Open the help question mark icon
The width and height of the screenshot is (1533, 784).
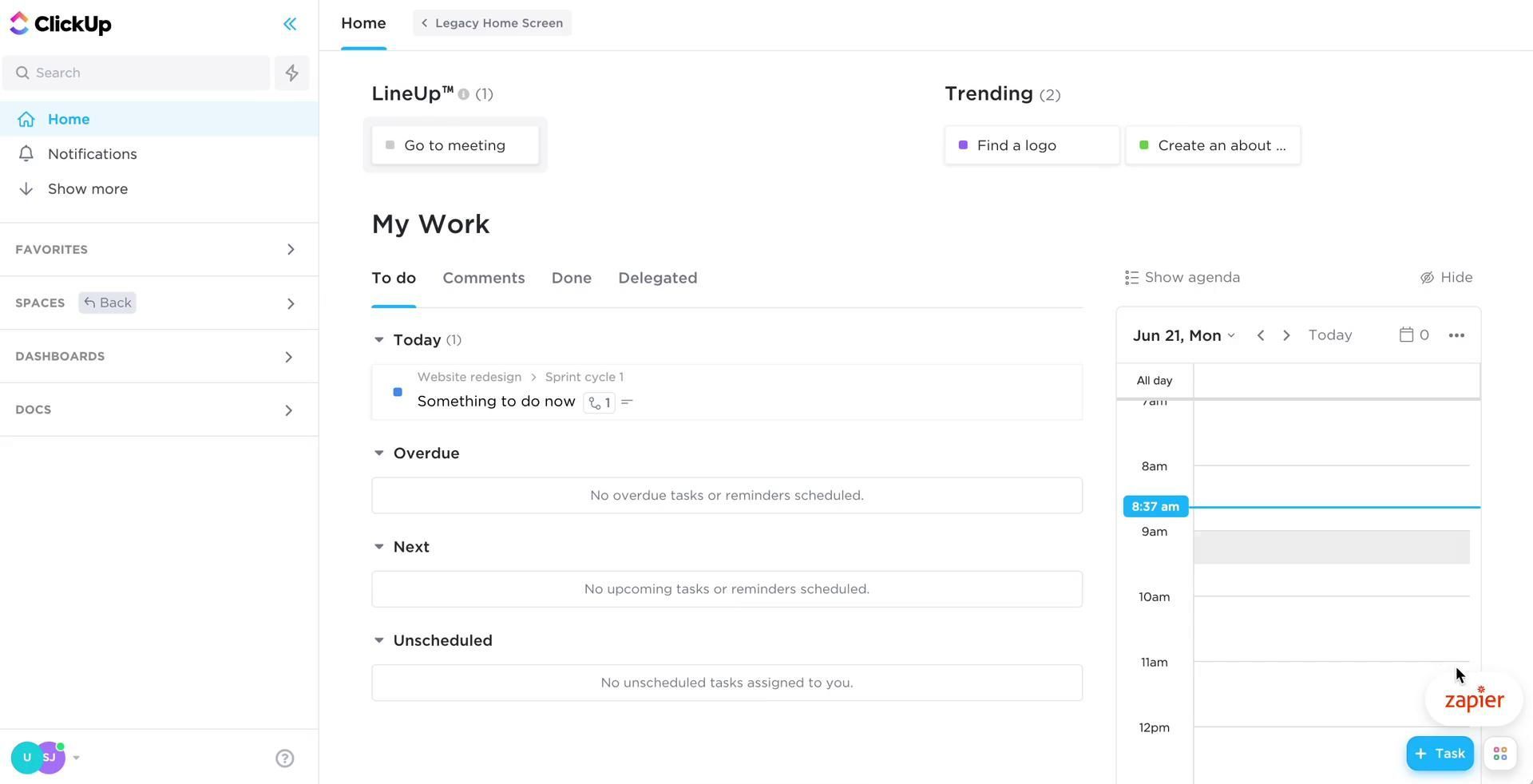[285, 758]
